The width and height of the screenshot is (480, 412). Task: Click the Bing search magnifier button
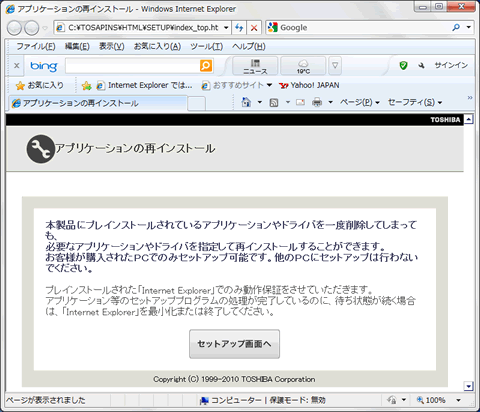click(206, 65)
